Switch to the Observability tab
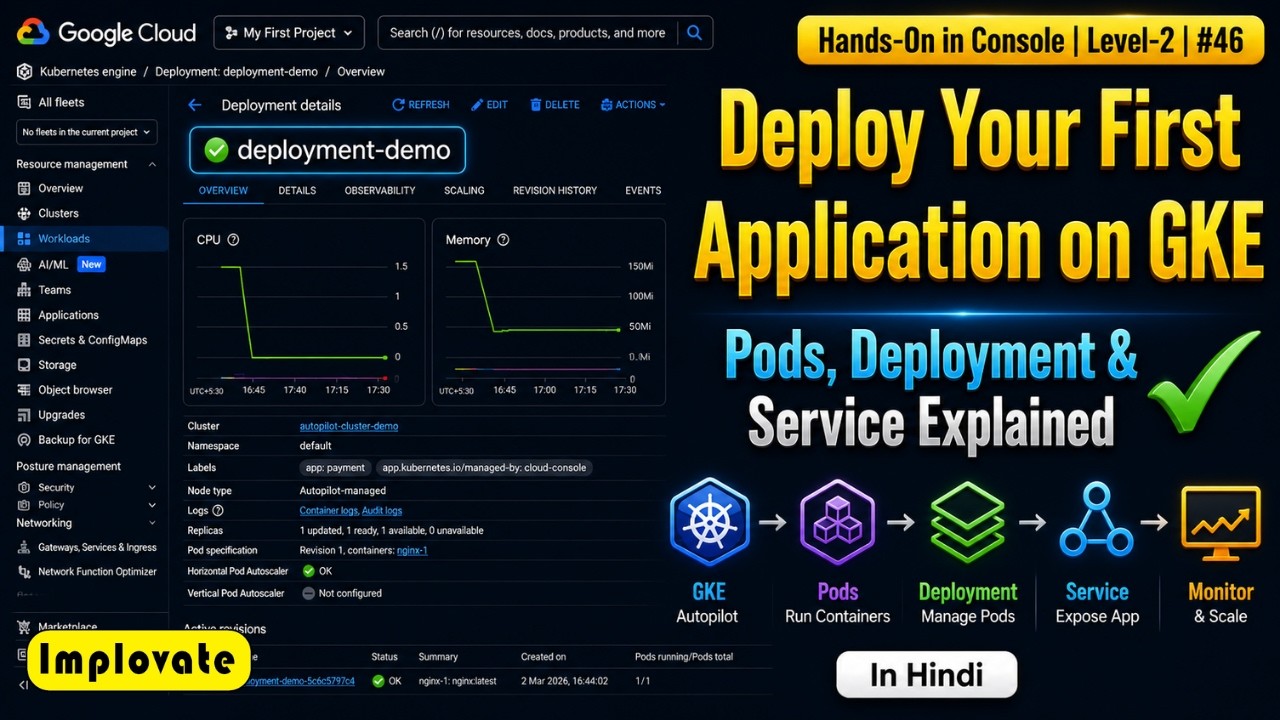This screenshot has width=1280, height=720. 380,190
